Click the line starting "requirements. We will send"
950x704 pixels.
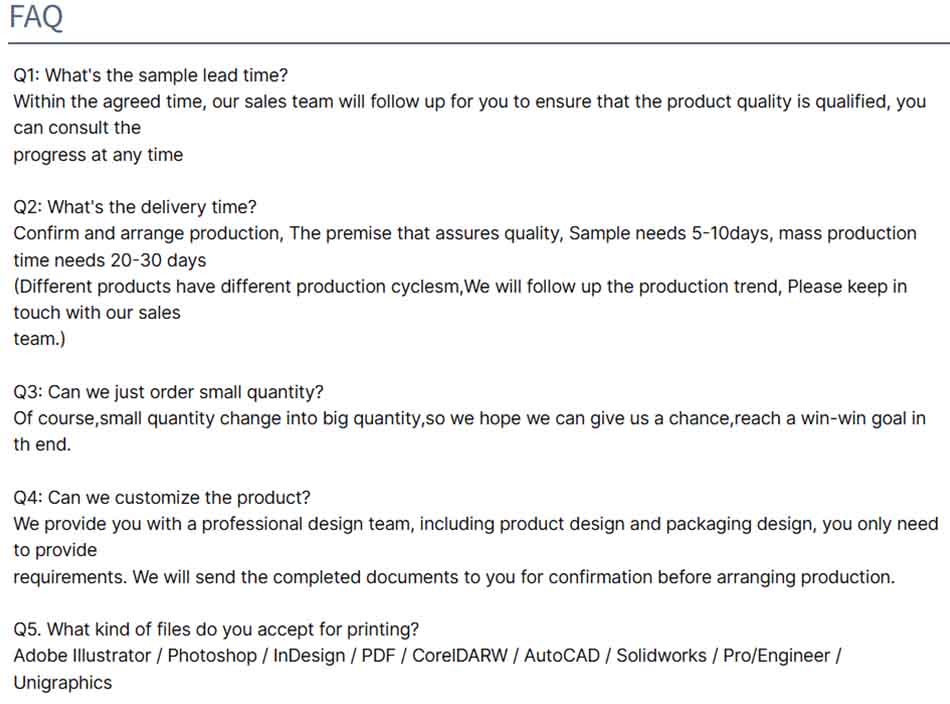click(453, 577)
